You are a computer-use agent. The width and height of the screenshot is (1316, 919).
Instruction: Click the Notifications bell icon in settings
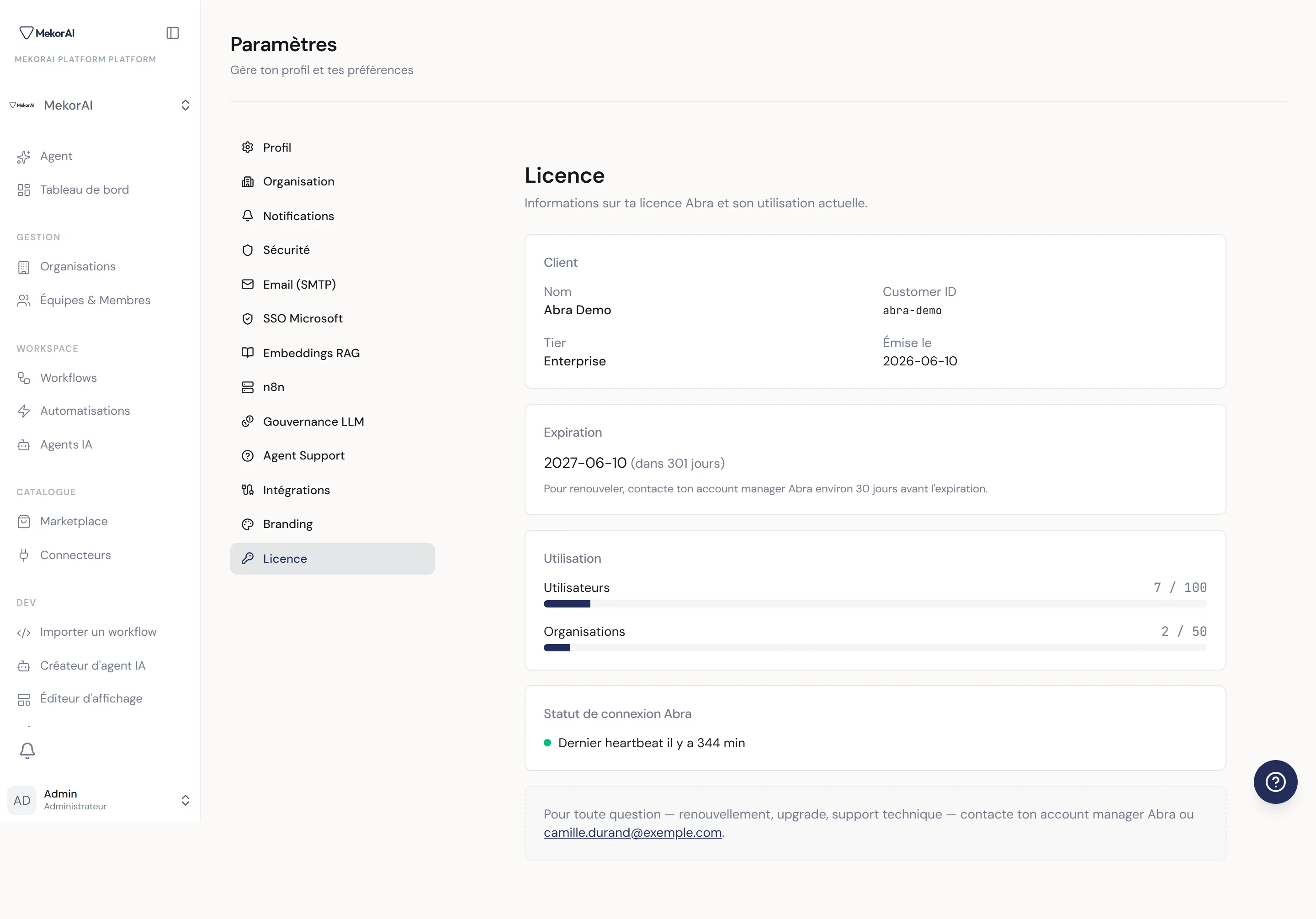(x=248, y=216)
